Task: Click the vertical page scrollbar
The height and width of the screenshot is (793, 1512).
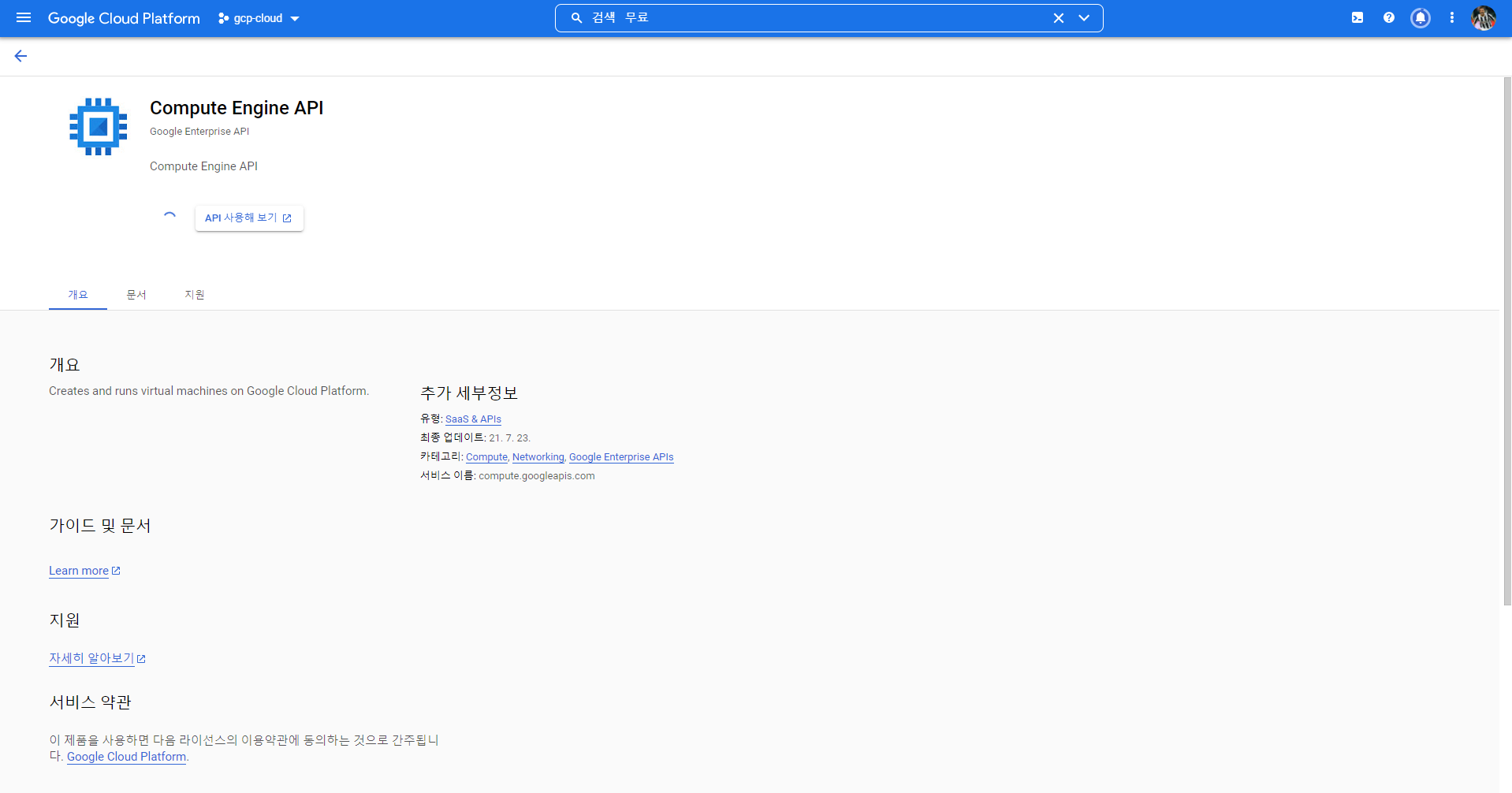Action: (x=1506, y=341)
